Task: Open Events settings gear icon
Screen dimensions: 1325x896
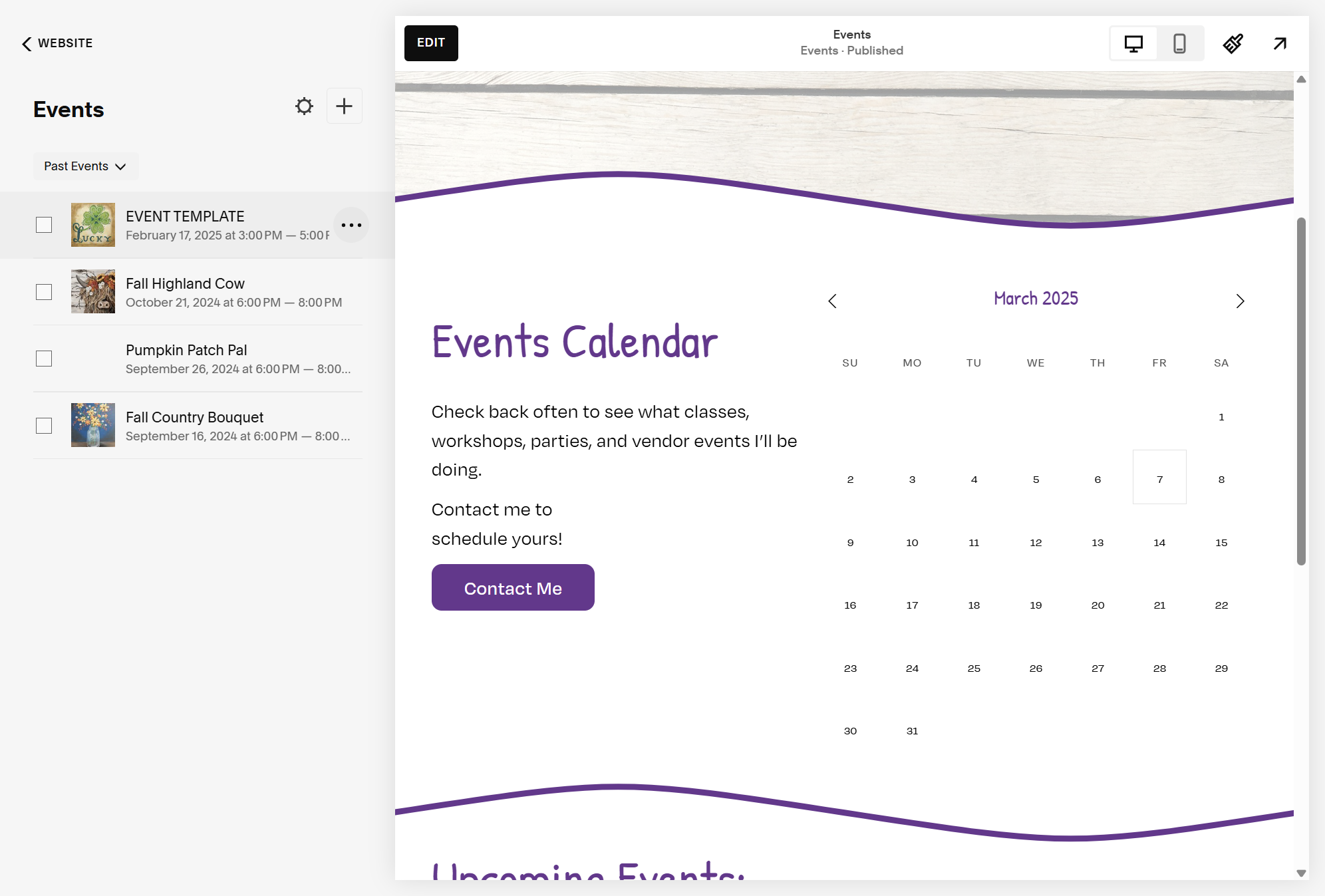Action: [x=304, y=106]
